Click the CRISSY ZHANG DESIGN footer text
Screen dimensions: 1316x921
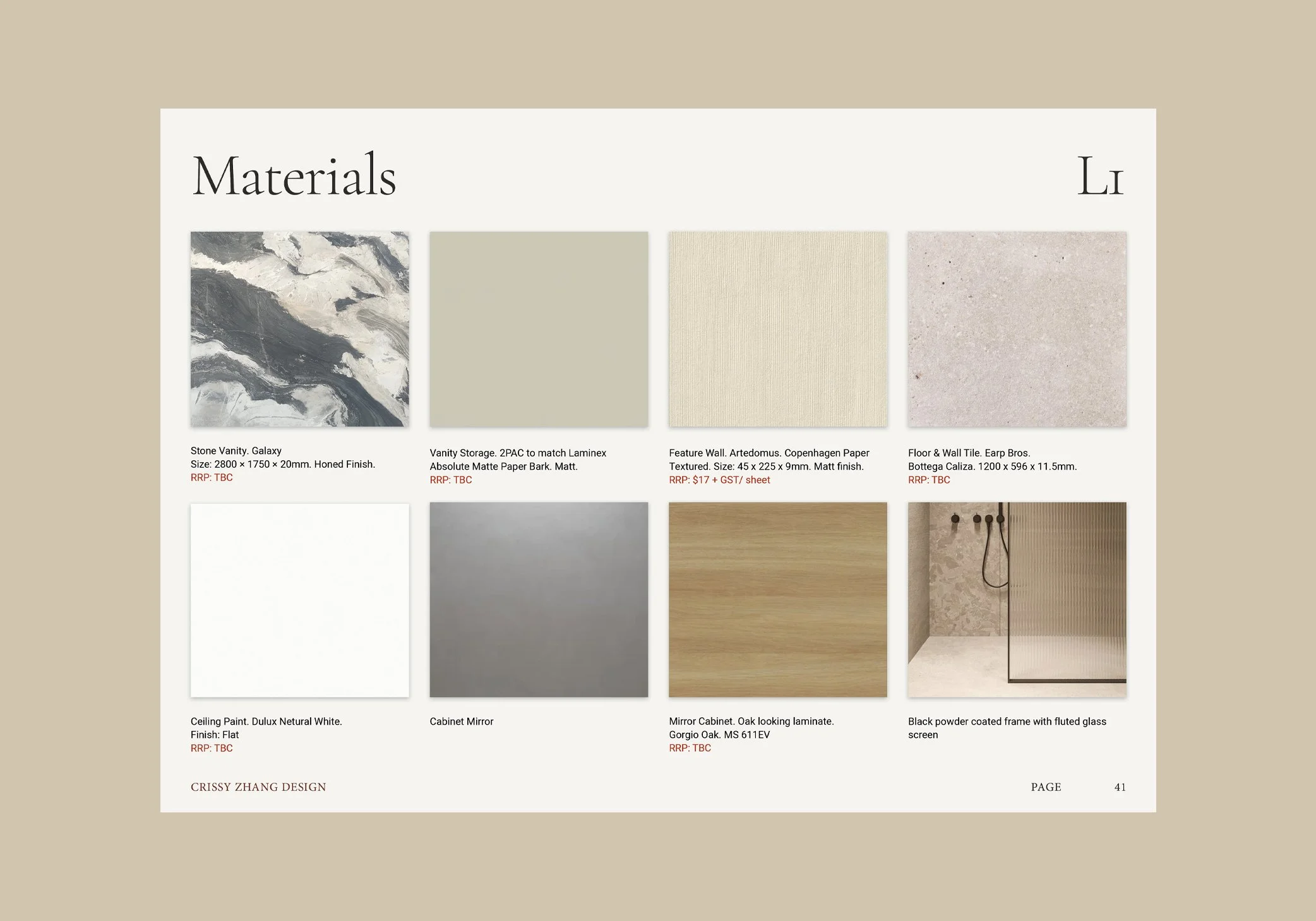point(258,787)
